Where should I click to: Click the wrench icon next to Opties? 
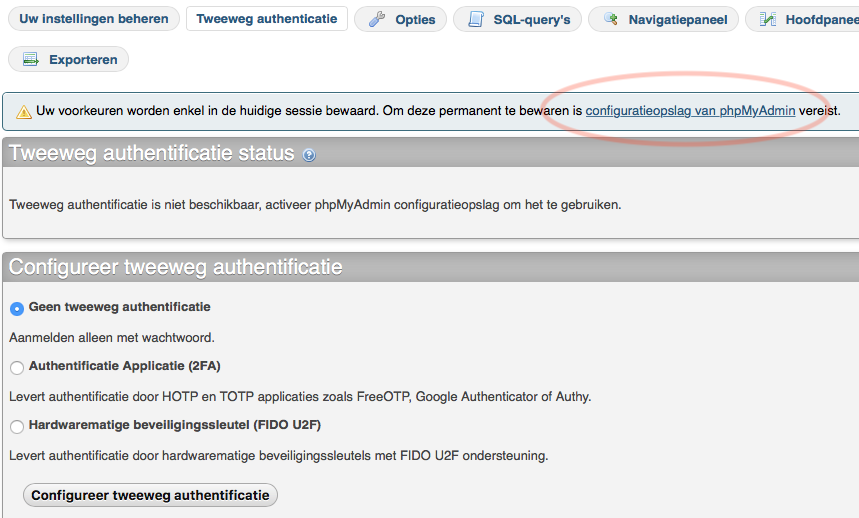[x=377, y=19]
